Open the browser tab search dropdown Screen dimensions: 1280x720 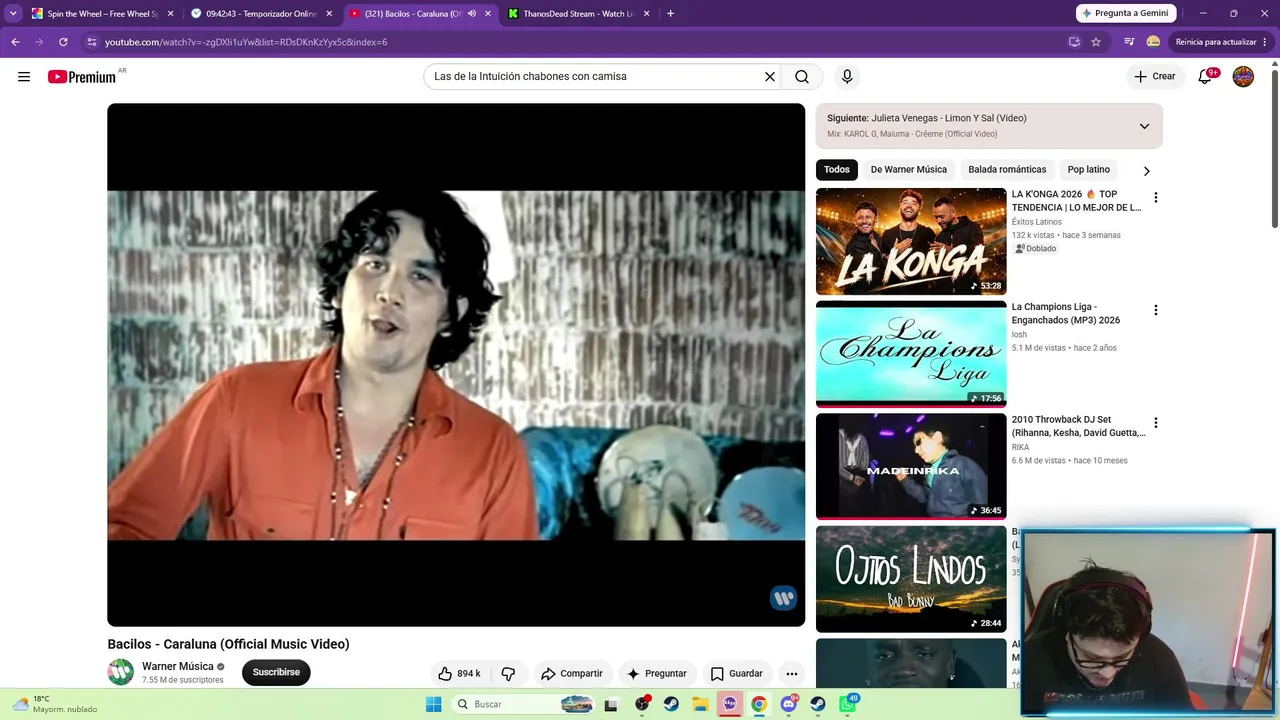click(x=13, y=14)
